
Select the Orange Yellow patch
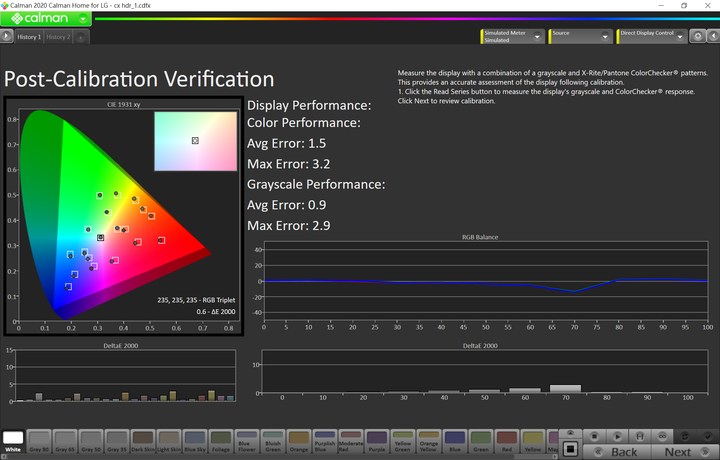coord(428,442)
